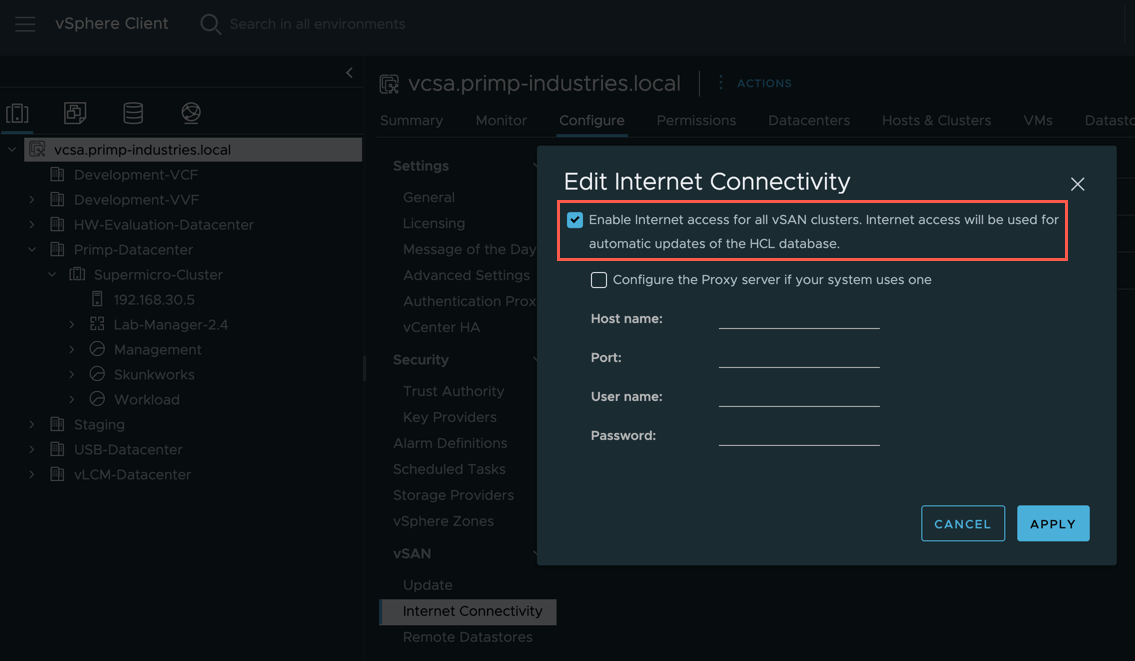
Task: Open the Permissions tab
Action: pos(696,120)
